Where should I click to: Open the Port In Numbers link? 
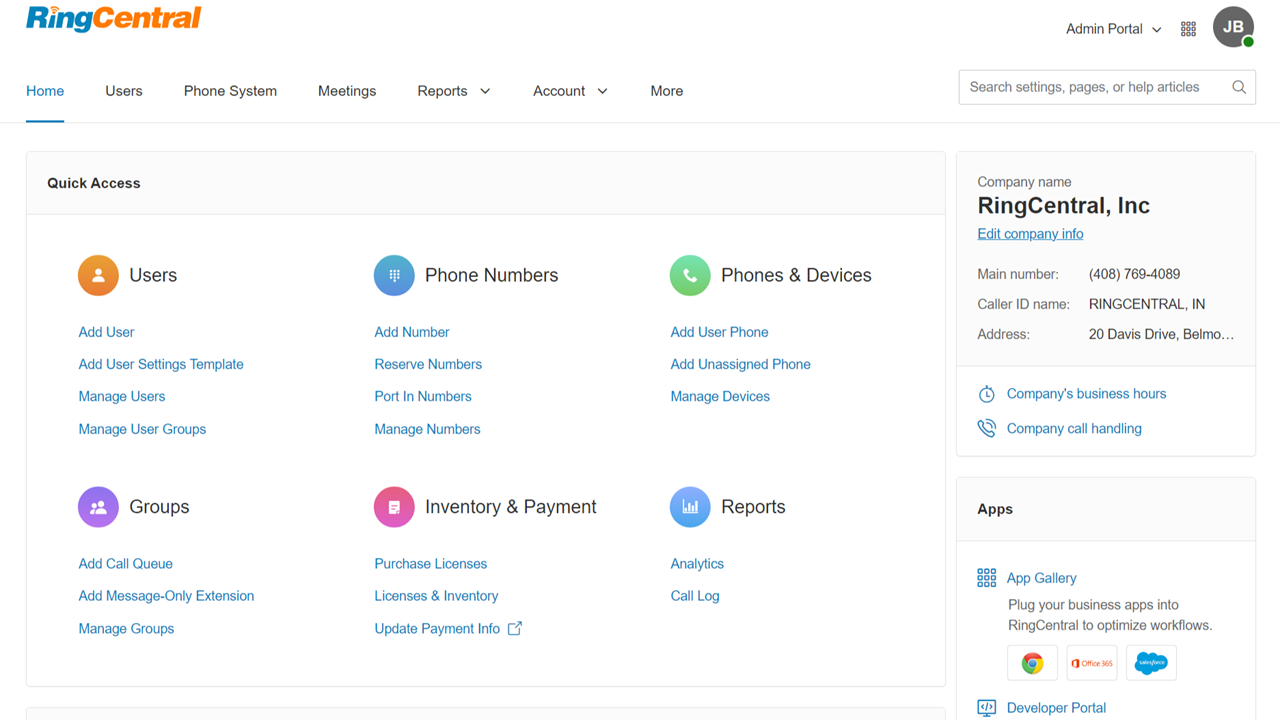pos(423,396)
